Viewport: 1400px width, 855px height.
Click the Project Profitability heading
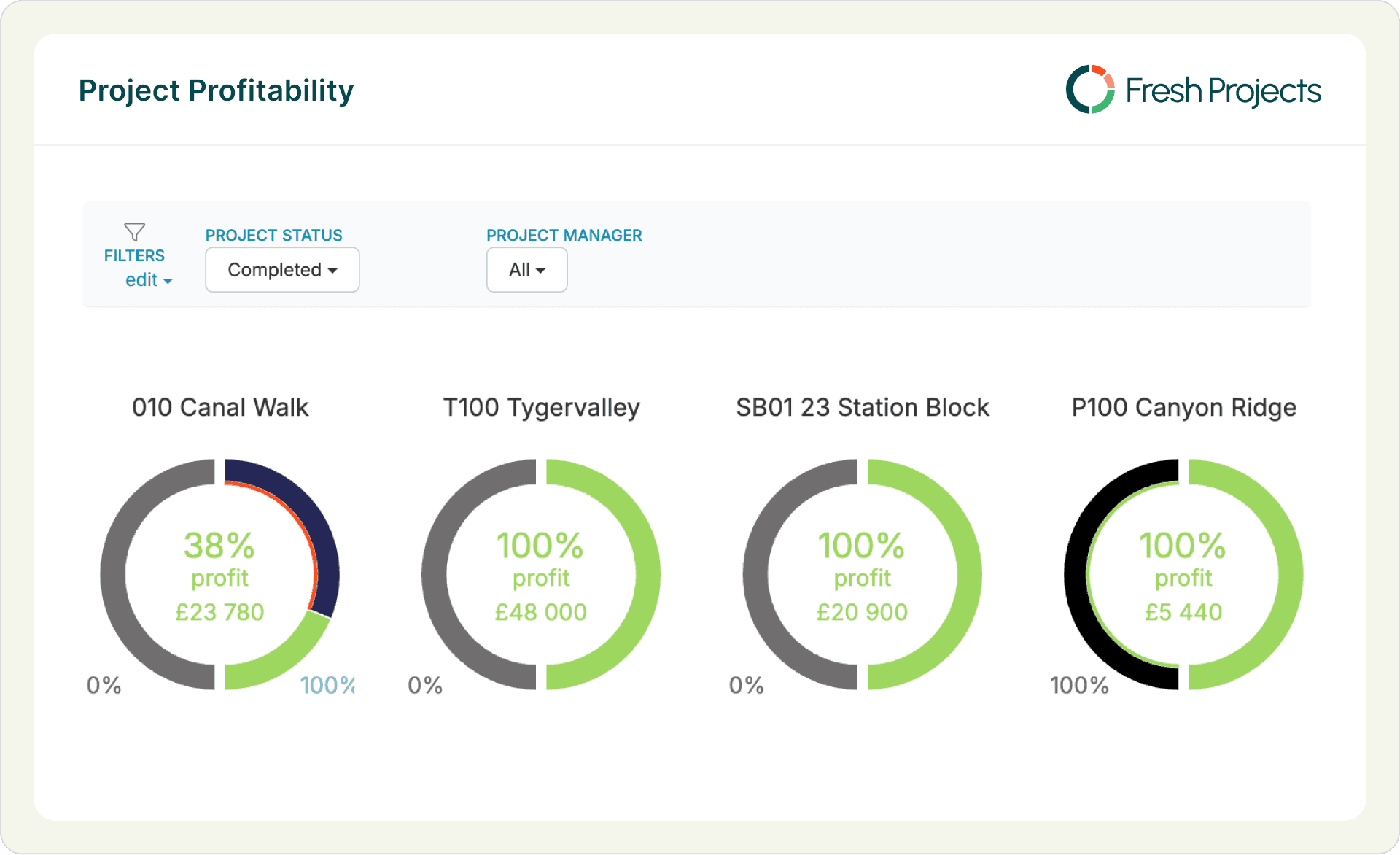click(x=216, y=90)
